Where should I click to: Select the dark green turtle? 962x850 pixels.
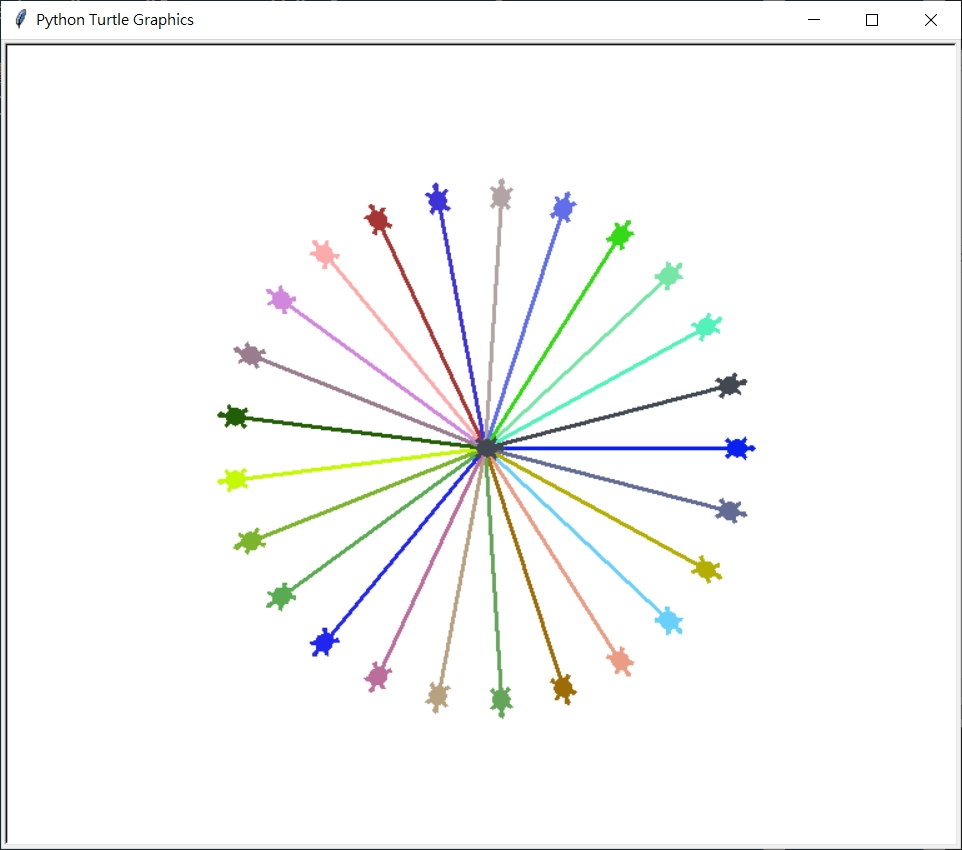[x=235, y=416]
